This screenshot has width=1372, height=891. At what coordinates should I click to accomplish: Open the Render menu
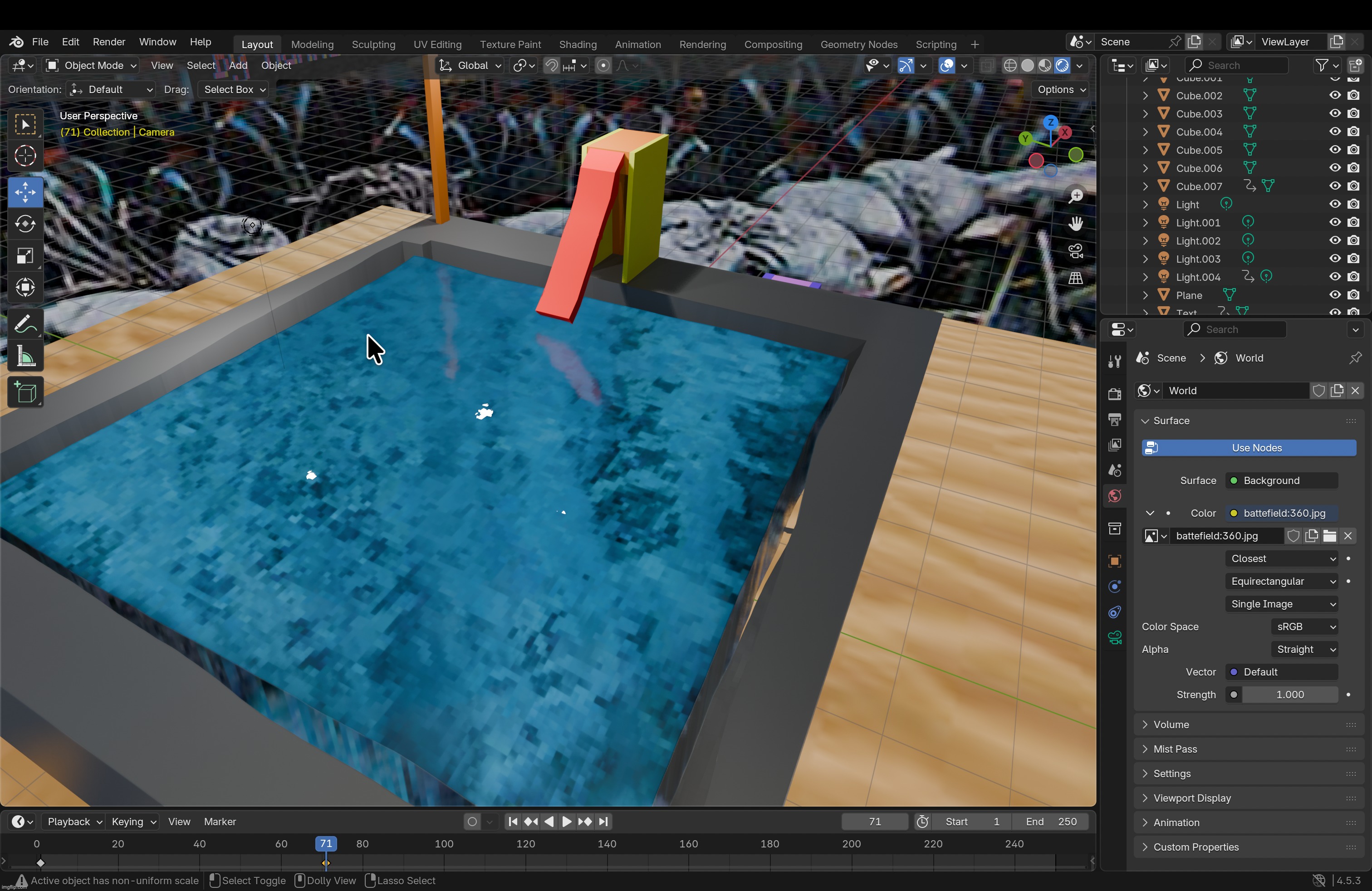coord(109,41)
